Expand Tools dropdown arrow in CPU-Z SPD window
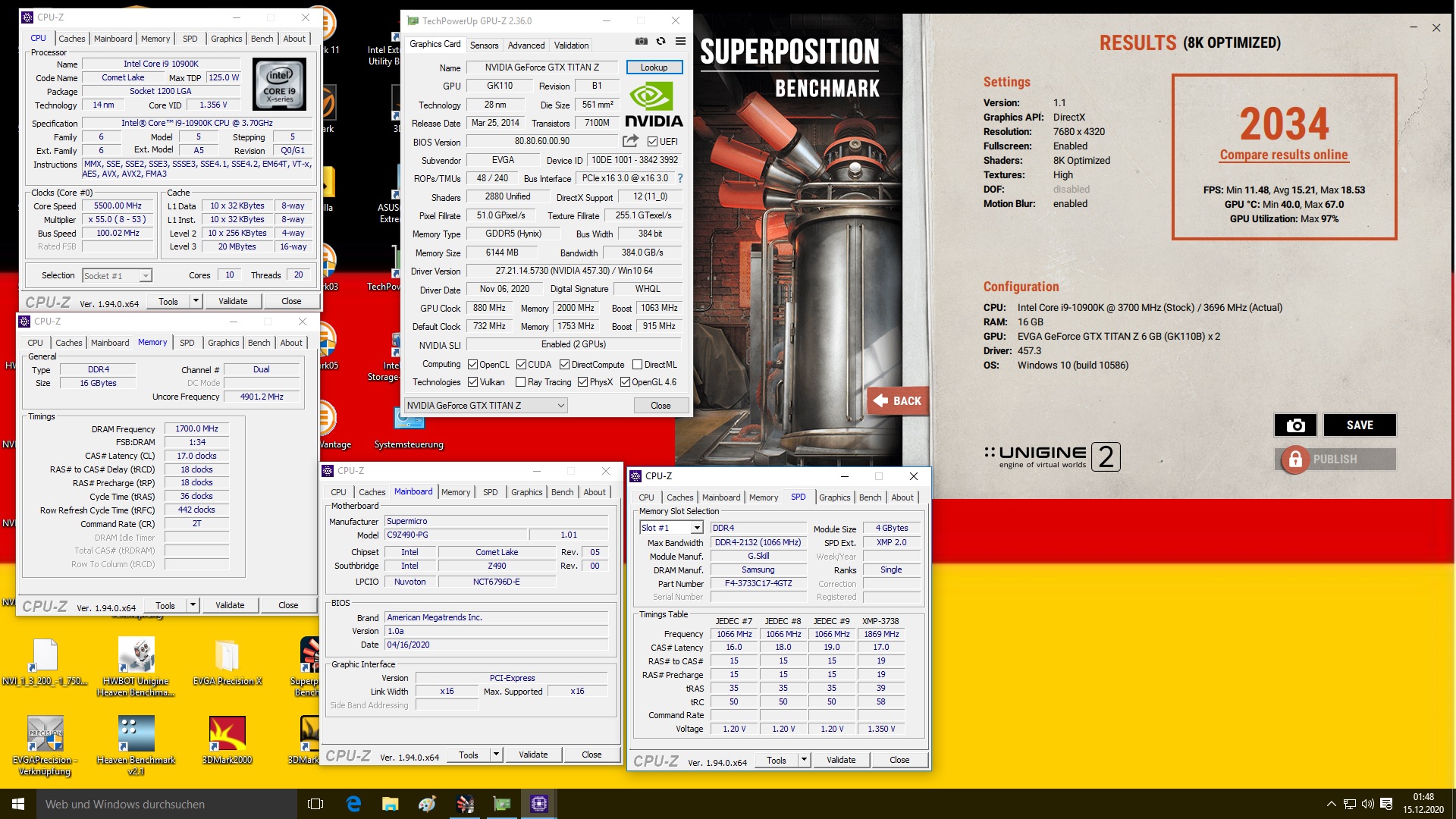 pyautogui.click(x=804, y=760)
